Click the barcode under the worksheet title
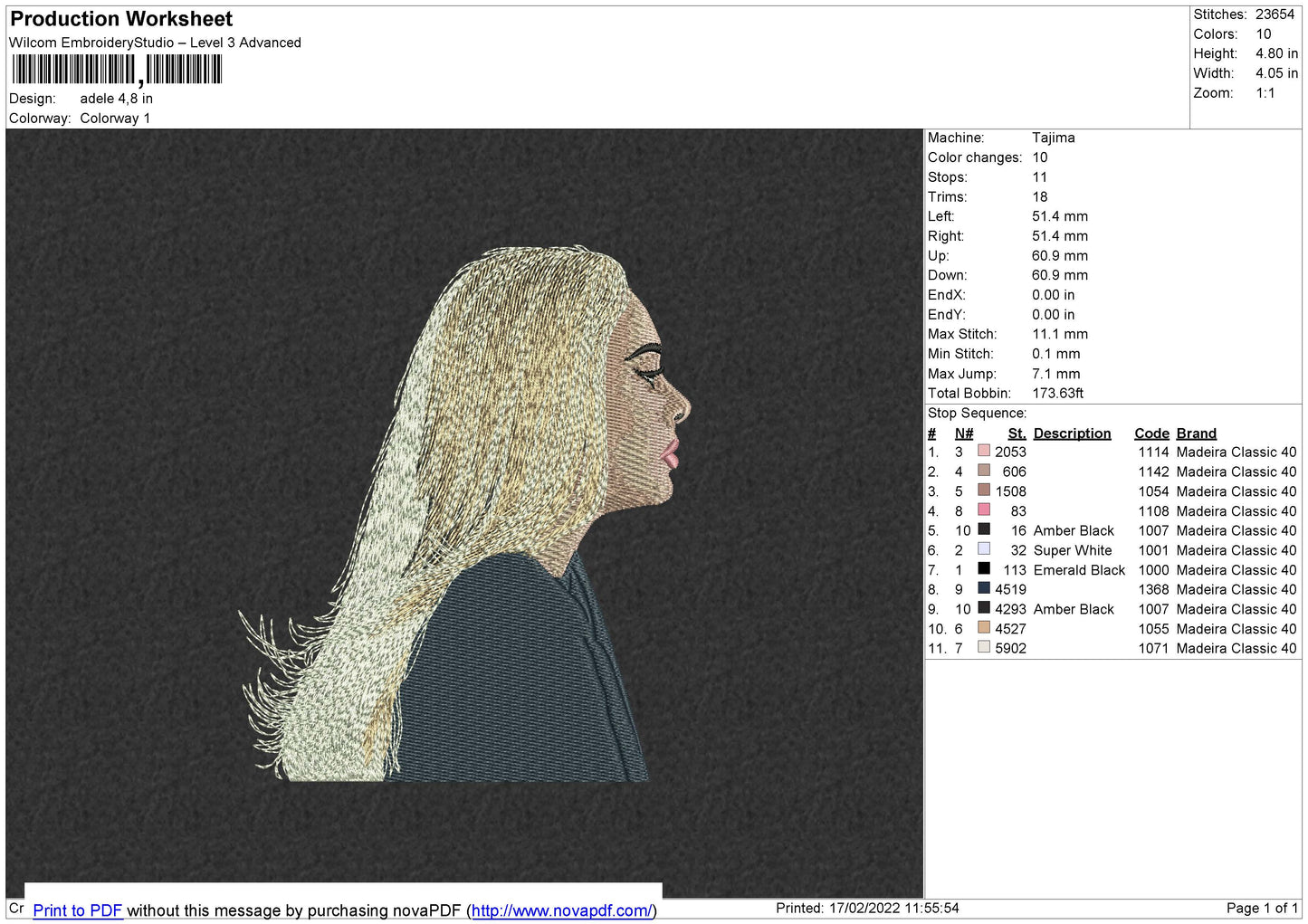The width and height of the screenshot is (1308, 924). [x=117, y=70]
